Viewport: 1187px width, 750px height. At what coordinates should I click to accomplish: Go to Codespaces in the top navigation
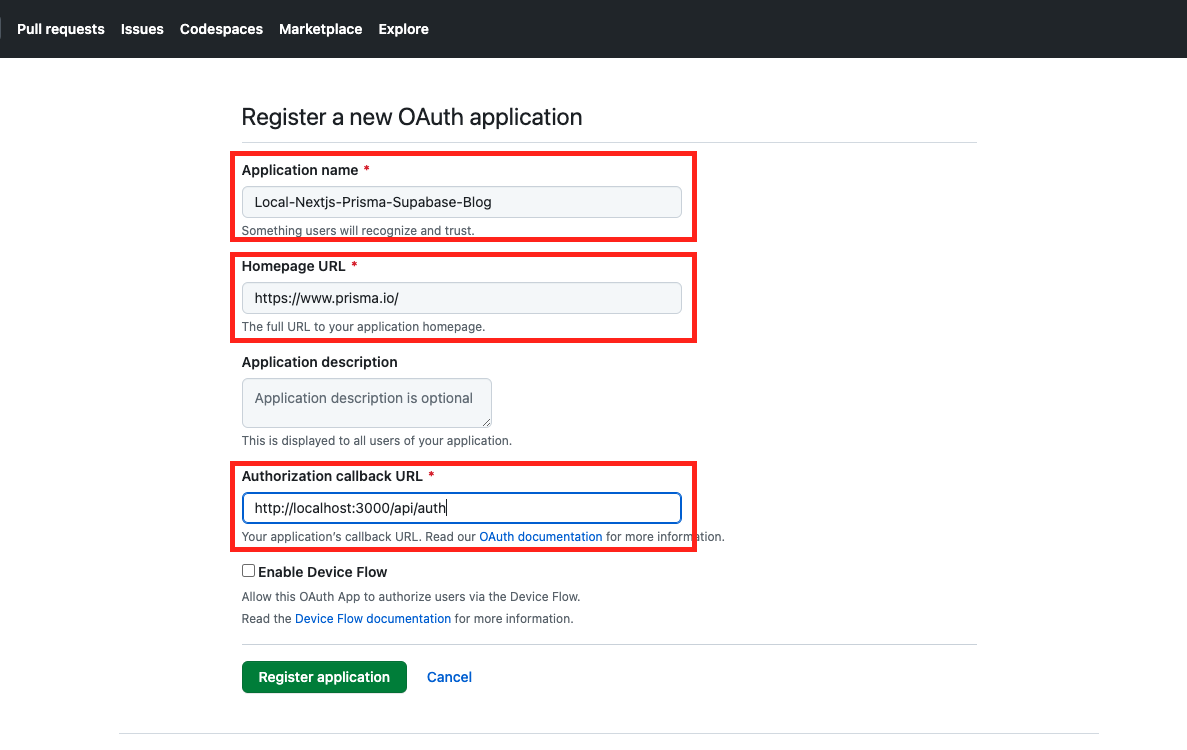pyautogui.click(x=221, y=29)
